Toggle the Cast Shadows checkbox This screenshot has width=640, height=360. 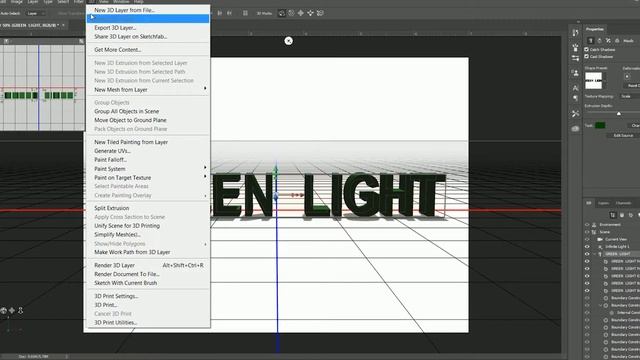[x=587, y=56]
